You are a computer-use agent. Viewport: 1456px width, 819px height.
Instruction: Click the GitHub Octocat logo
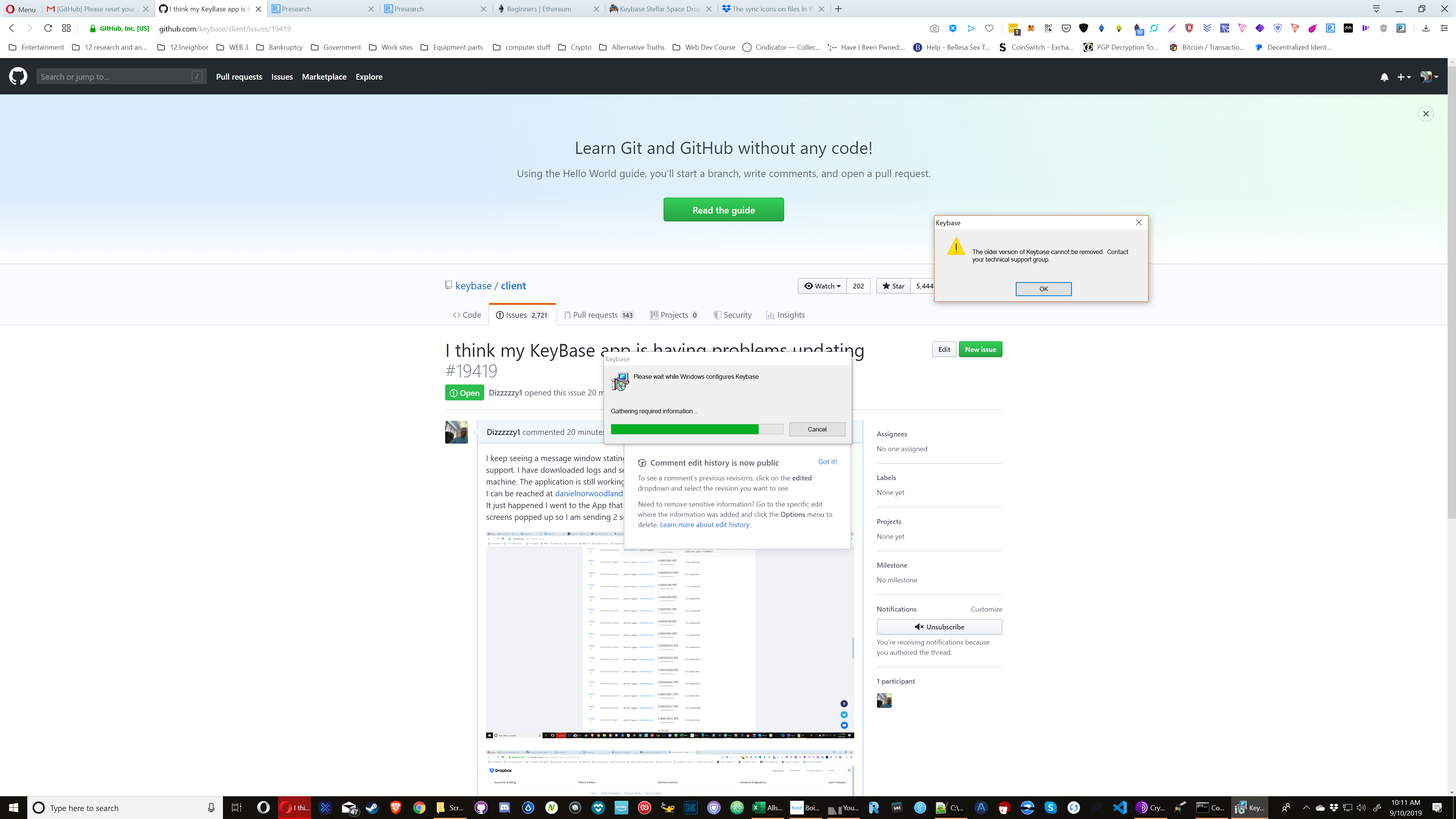point(17,76)
